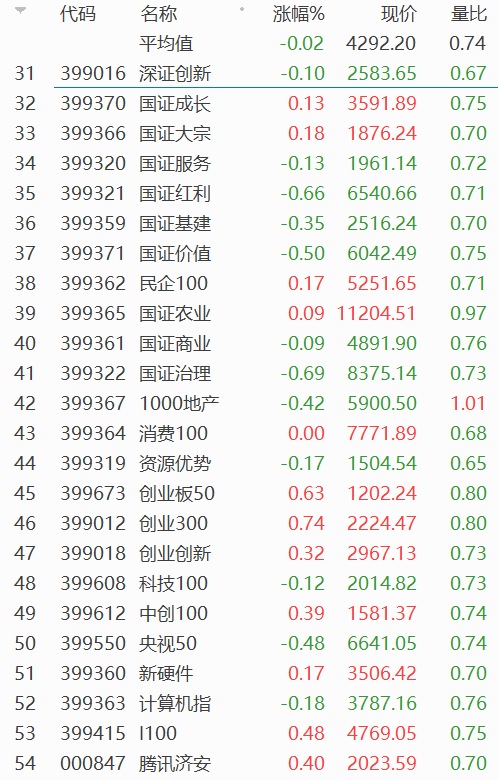Image resolution: width=498 pixels, height=780 pixels.
Task: Click the 平均值 summary row
Action: click(249, 43)
